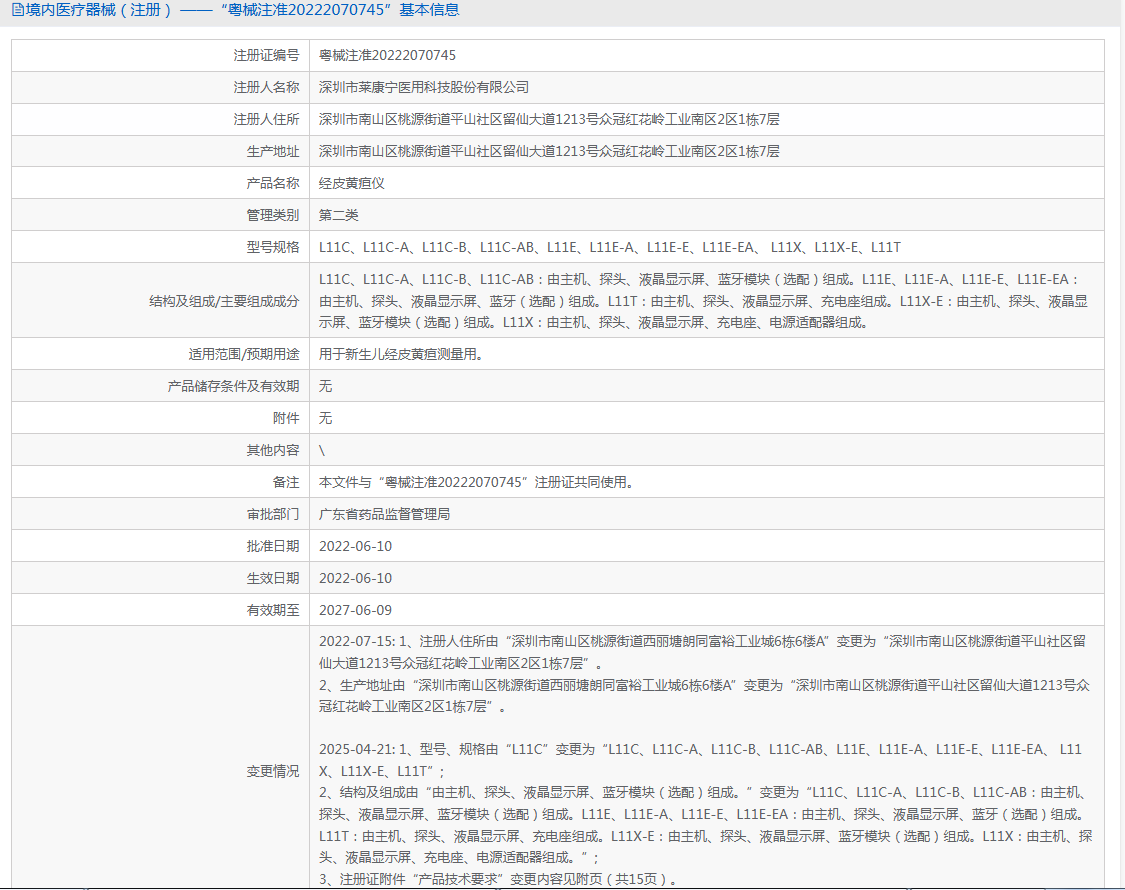
Task: Click the intended use text 用于新生儿经皮黄疸测量用
Action: pos(400,354)
